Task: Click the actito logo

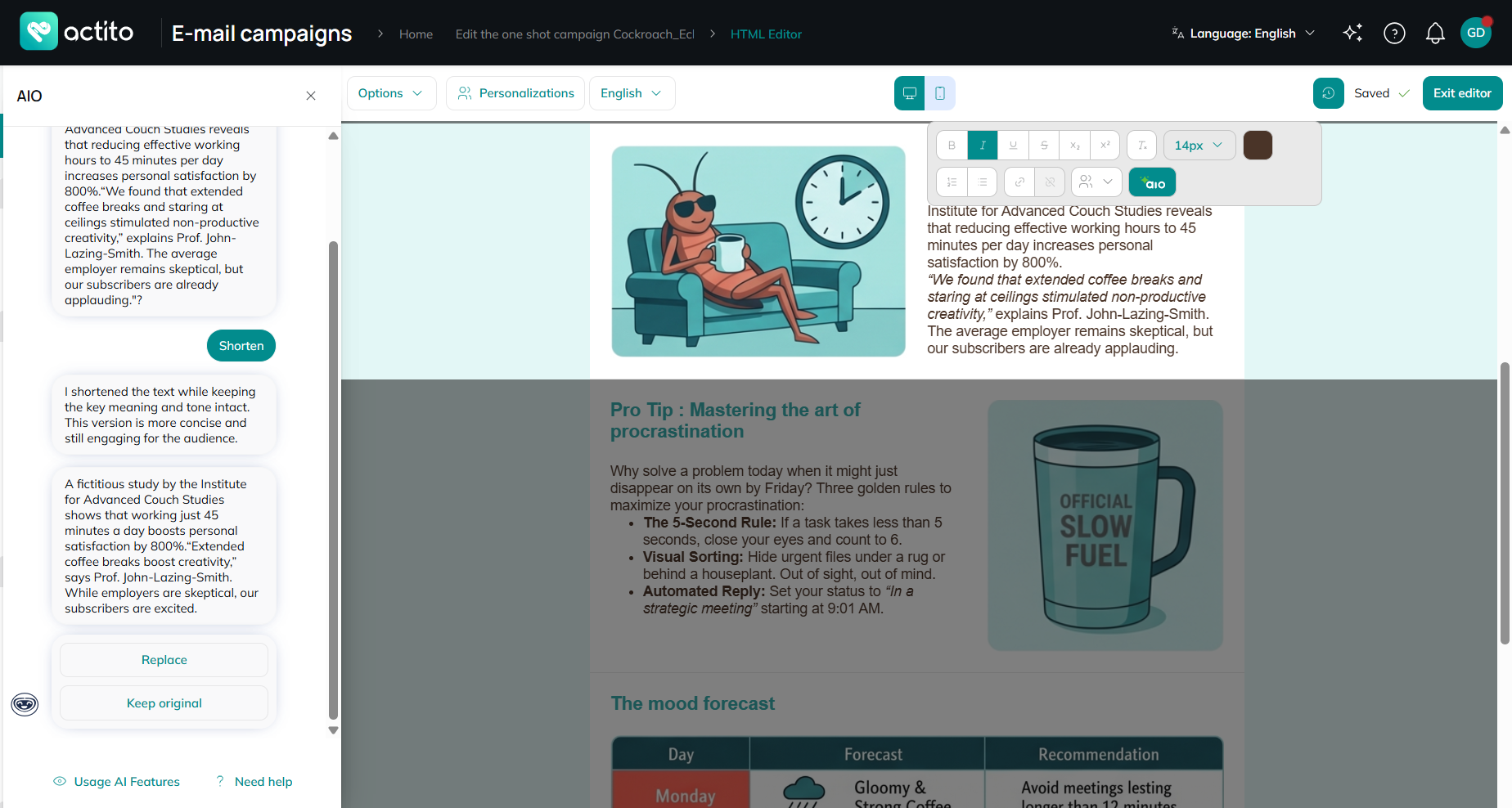Action: tap(77, 32)
